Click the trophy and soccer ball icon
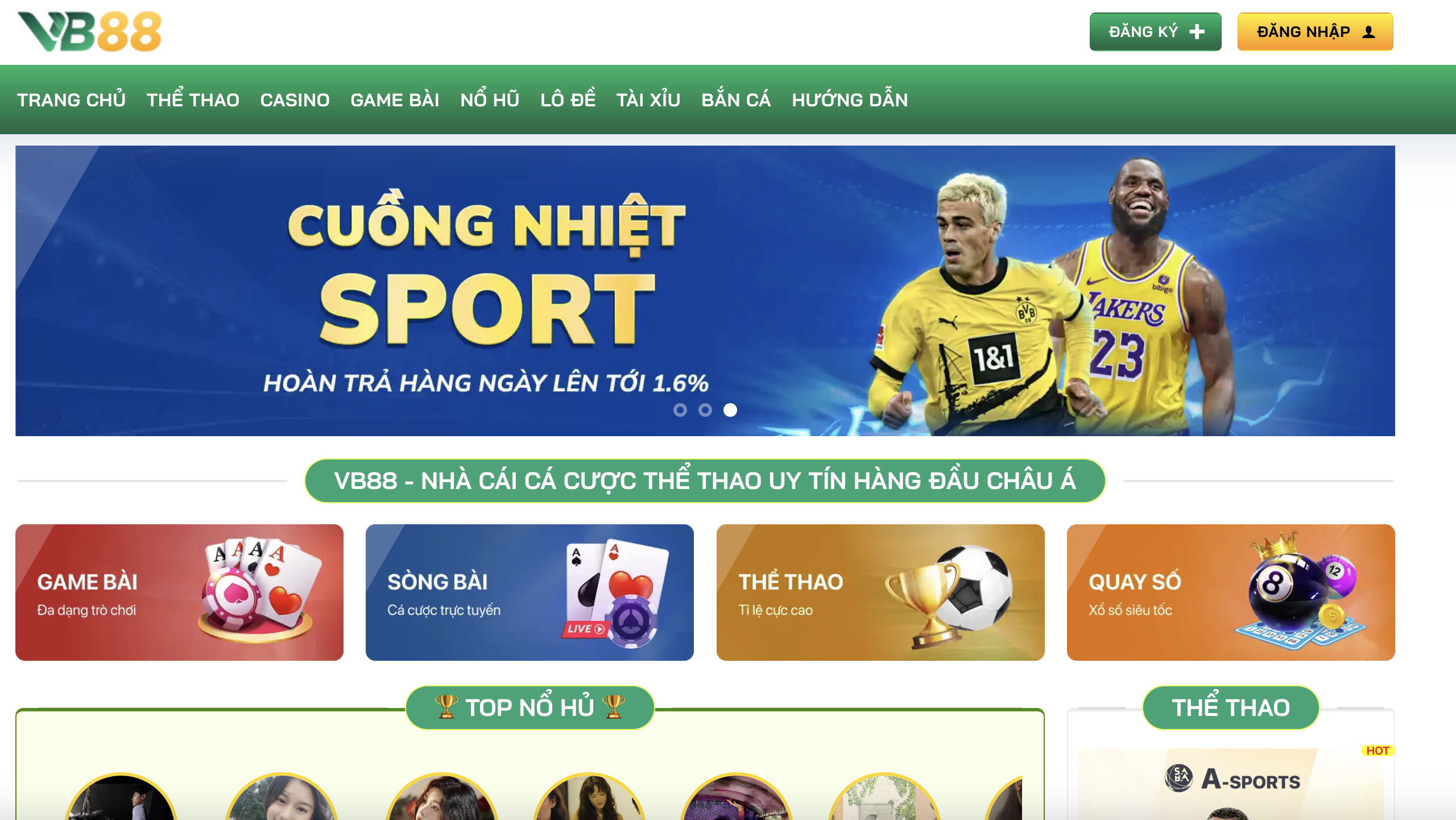1456x820 pixels. 949,597
